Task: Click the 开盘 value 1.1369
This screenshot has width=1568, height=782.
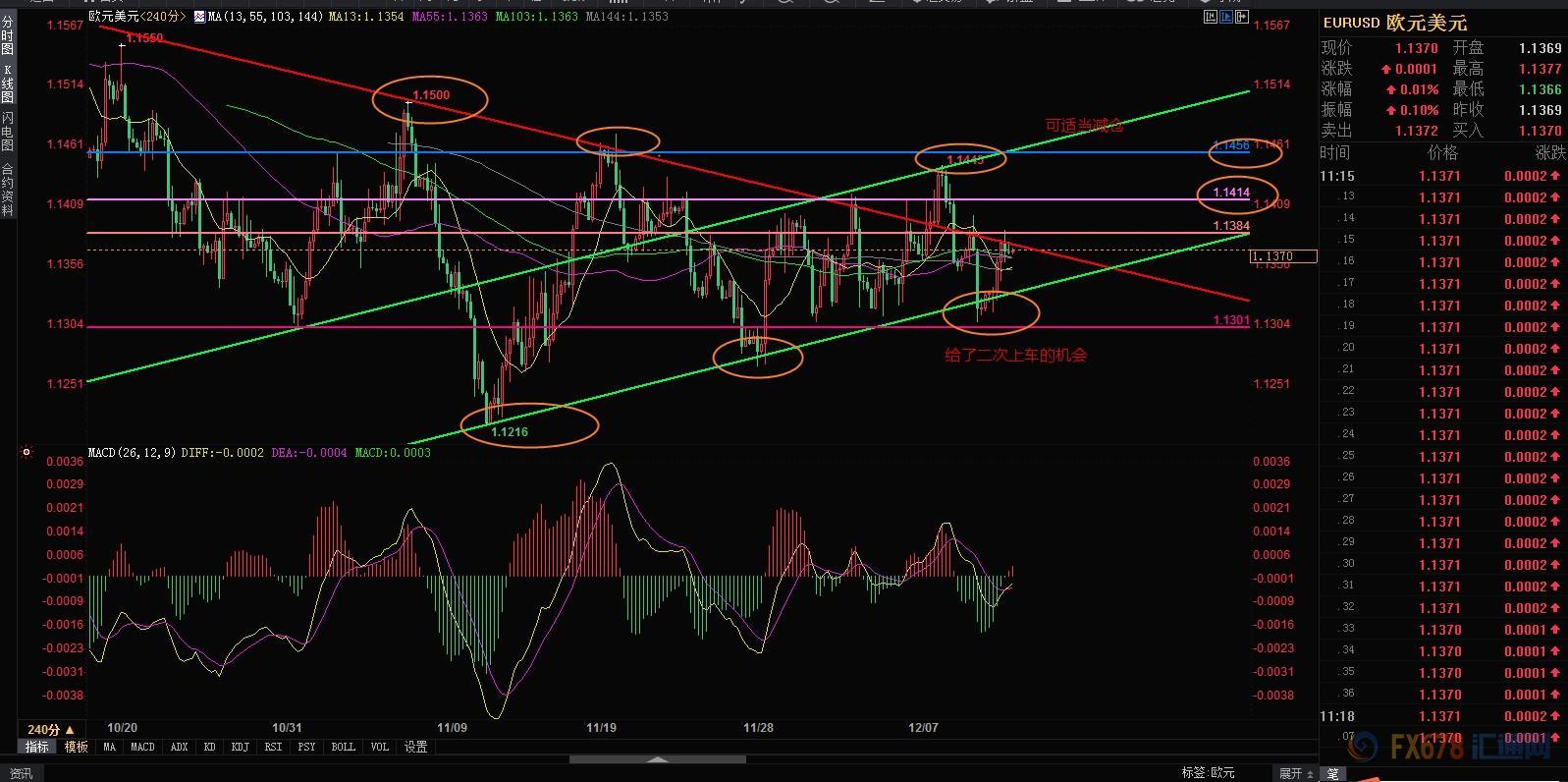Action: 1540,48
